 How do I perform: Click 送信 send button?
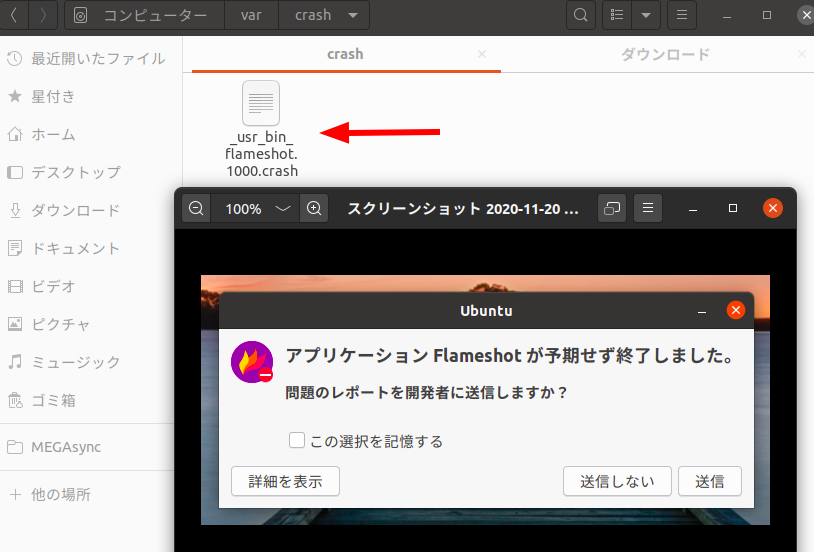coord(710,481)
